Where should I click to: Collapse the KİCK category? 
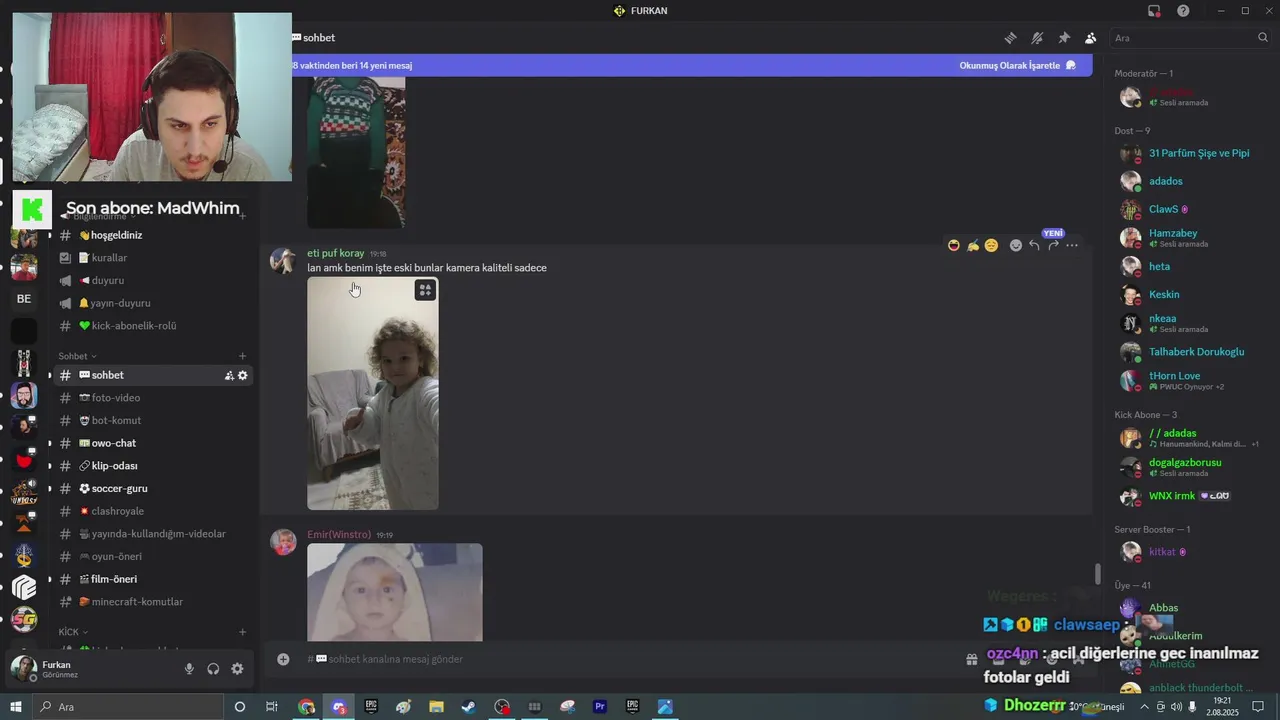coord(73,632)
